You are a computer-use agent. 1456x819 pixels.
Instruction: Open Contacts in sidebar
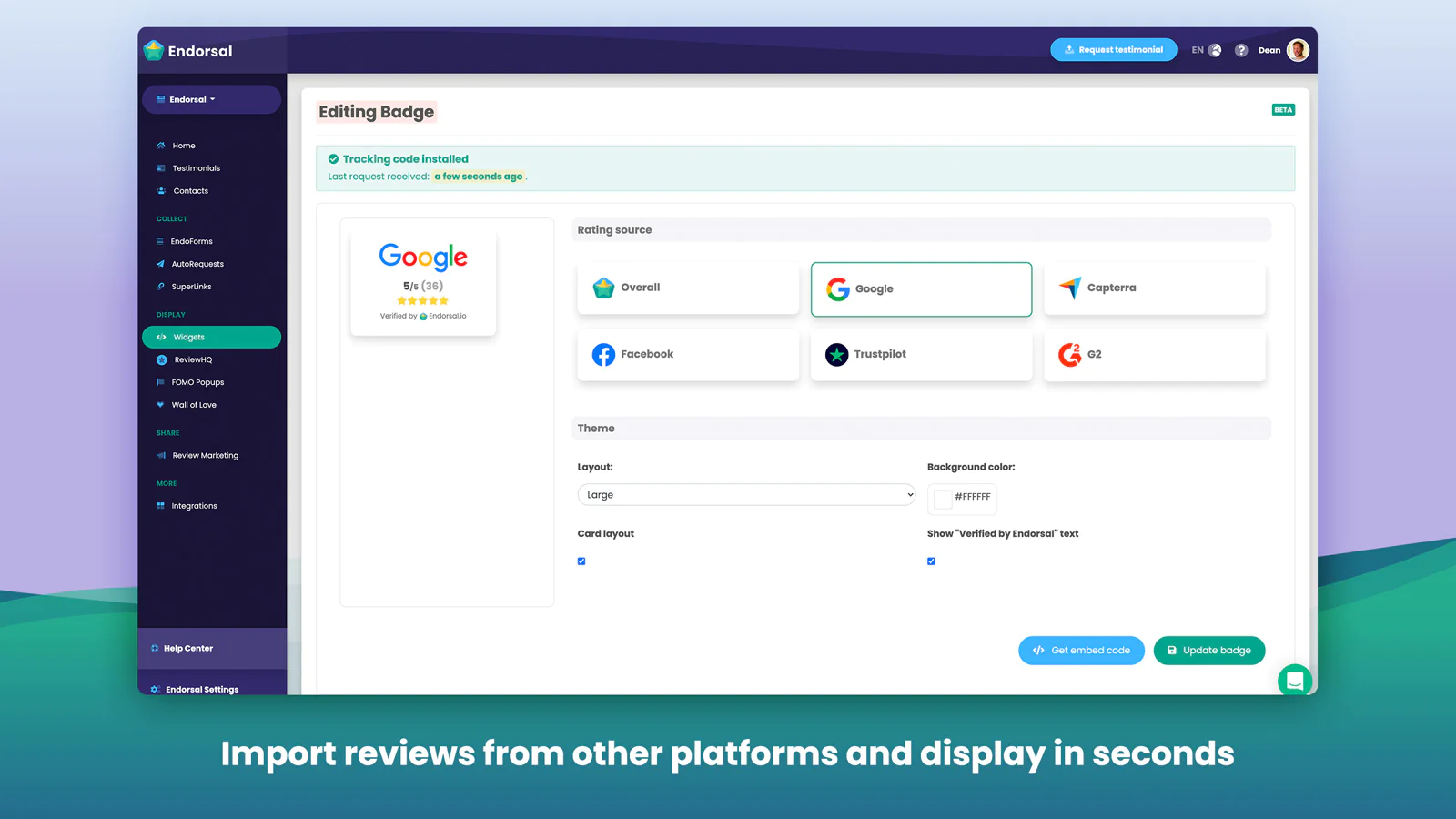click(x=190, y=191)
